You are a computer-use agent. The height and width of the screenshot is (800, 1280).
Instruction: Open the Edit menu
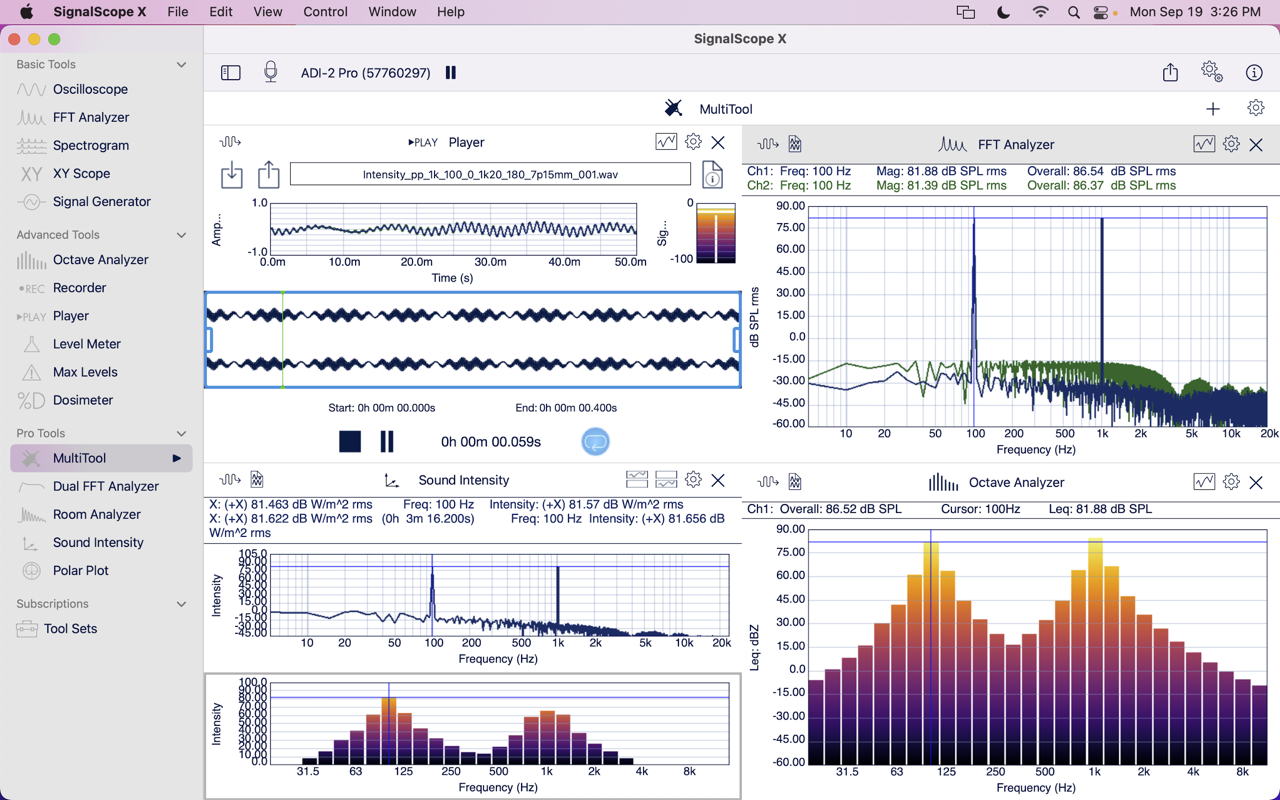tap(221, 12)
